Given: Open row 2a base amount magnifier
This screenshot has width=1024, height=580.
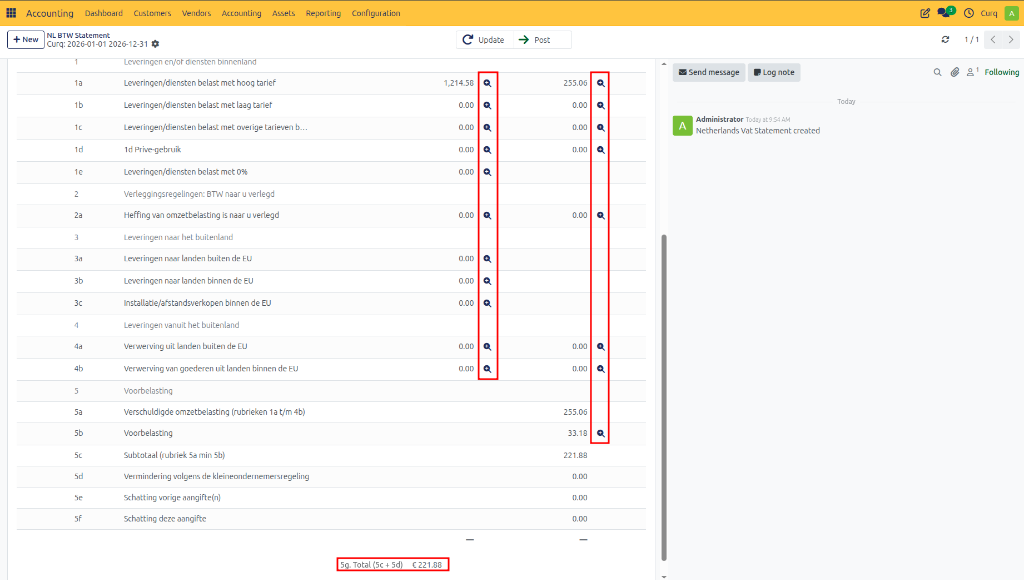Looking at the screenshot, I should pos(487,215).
